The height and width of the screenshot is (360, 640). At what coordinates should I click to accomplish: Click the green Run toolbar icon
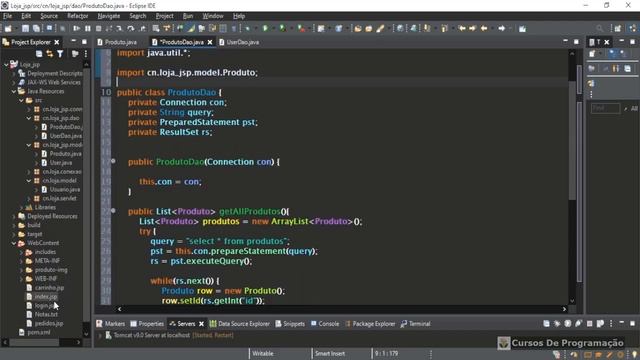pyautogui.click(x=265, y=28)
